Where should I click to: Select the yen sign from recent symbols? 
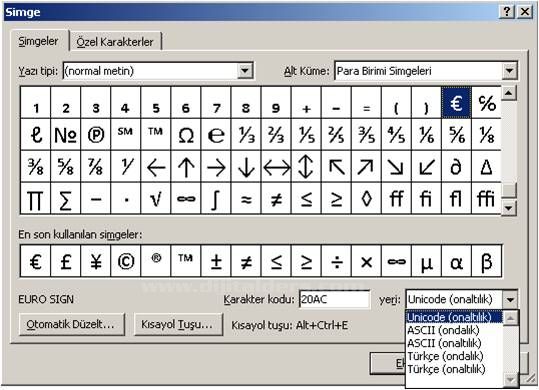(x=96, y=261)
